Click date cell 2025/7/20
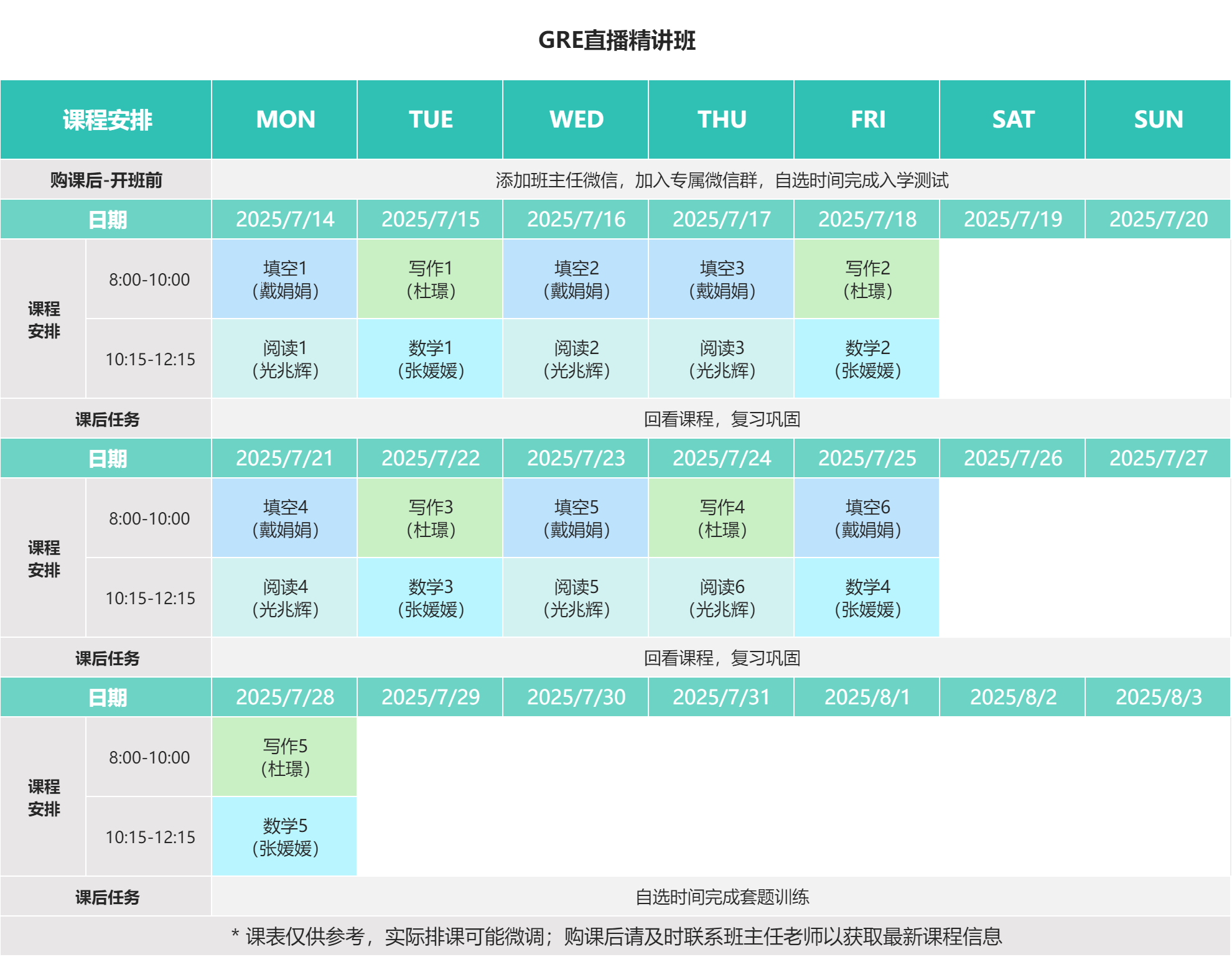 1159,219
